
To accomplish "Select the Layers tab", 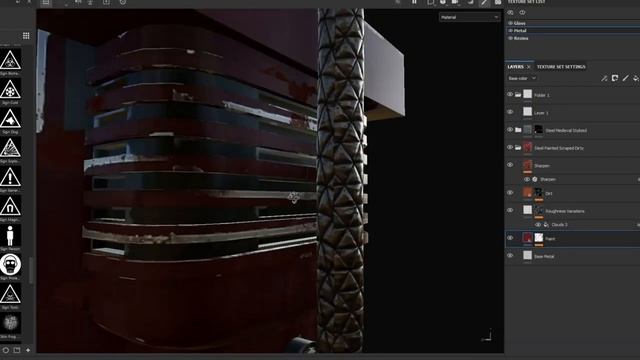I will point(515,67).
